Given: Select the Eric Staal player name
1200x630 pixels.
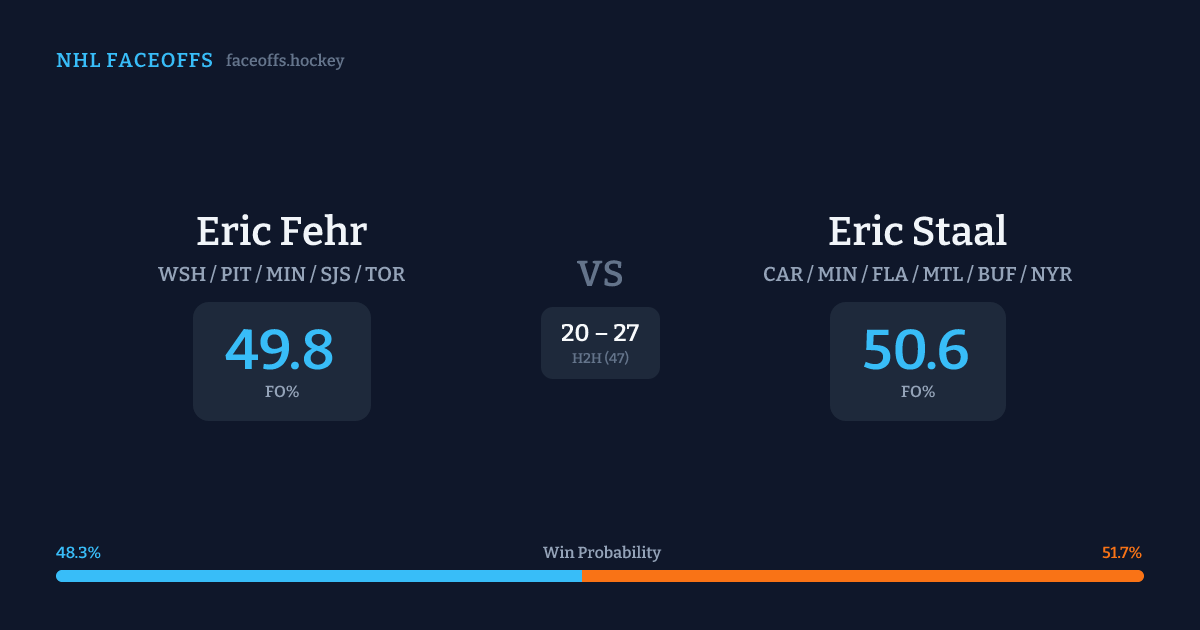Looking at the screenshot, I should 917,231.
